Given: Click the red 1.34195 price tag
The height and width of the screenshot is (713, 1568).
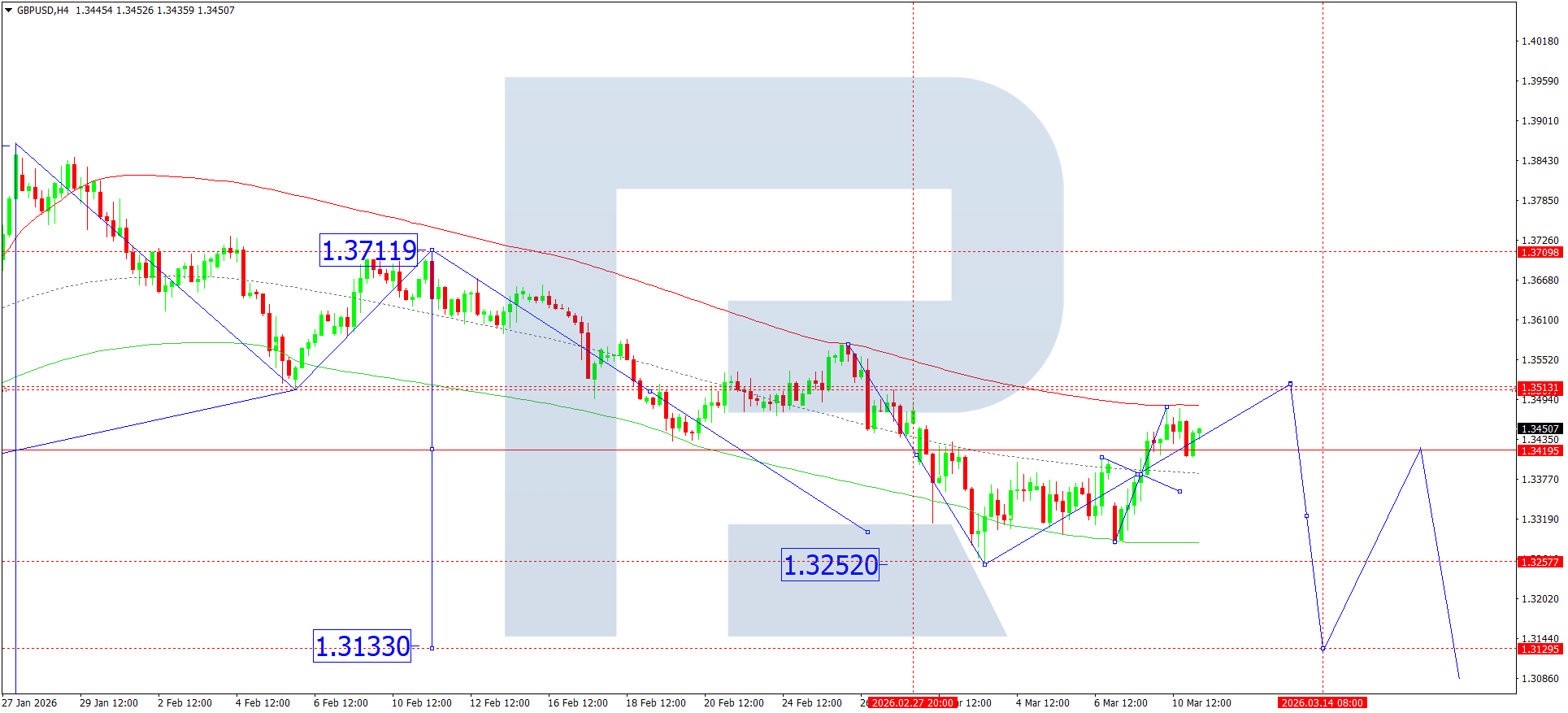Looking at the screenshot, I should coord(1540,451).
